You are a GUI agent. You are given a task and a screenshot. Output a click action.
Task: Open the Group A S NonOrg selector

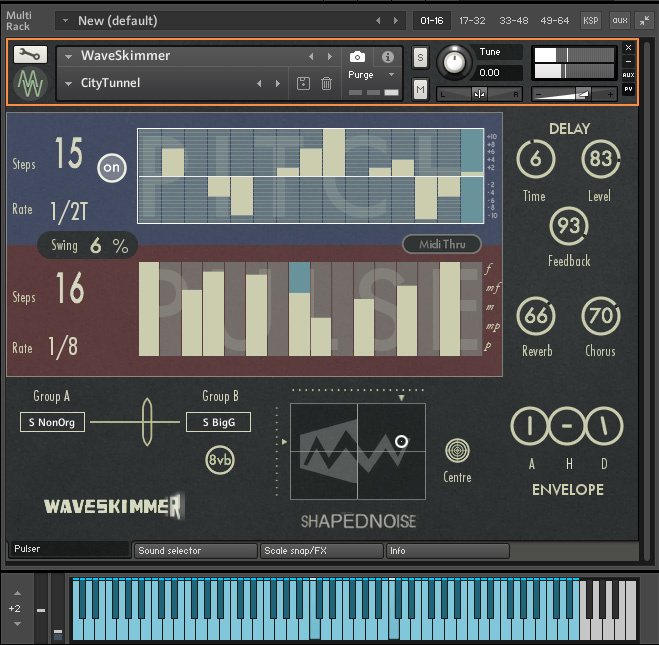(52, 423)
